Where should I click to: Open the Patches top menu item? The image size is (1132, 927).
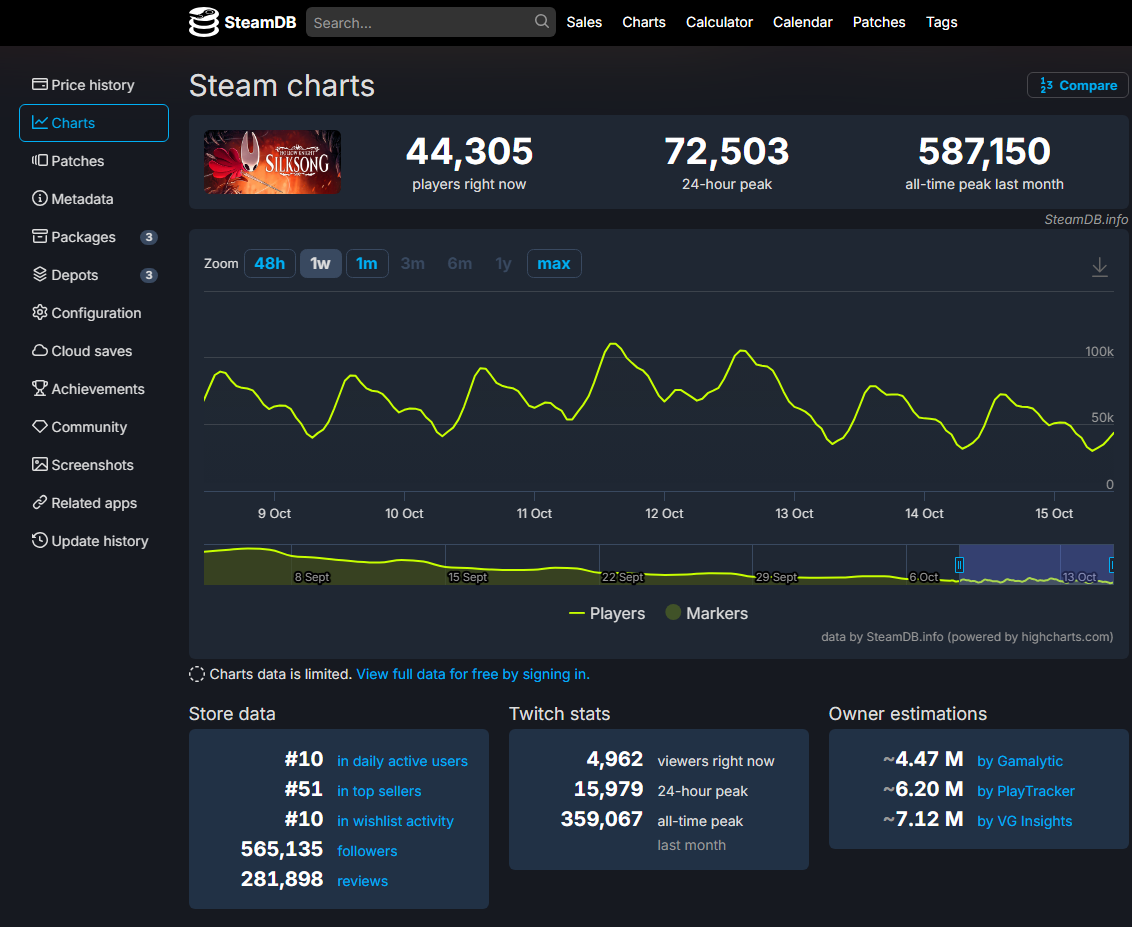click(879, 22)
